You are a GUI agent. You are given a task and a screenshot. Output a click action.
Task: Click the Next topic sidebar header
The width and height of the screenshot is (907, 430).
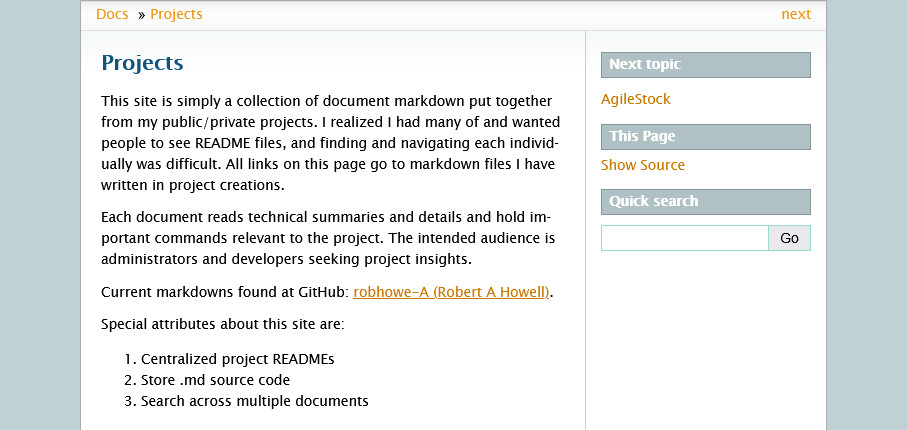[x=705, y=65]
